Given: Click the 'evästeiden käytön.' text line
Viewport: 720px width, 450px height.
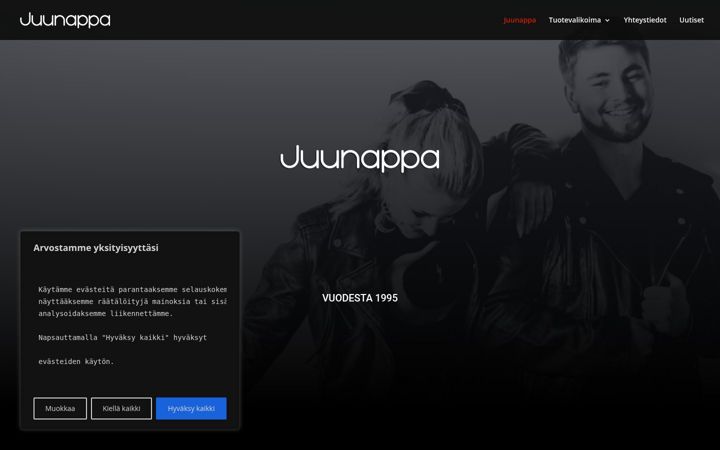Looking at the screenshot, I should coord(76,361).
